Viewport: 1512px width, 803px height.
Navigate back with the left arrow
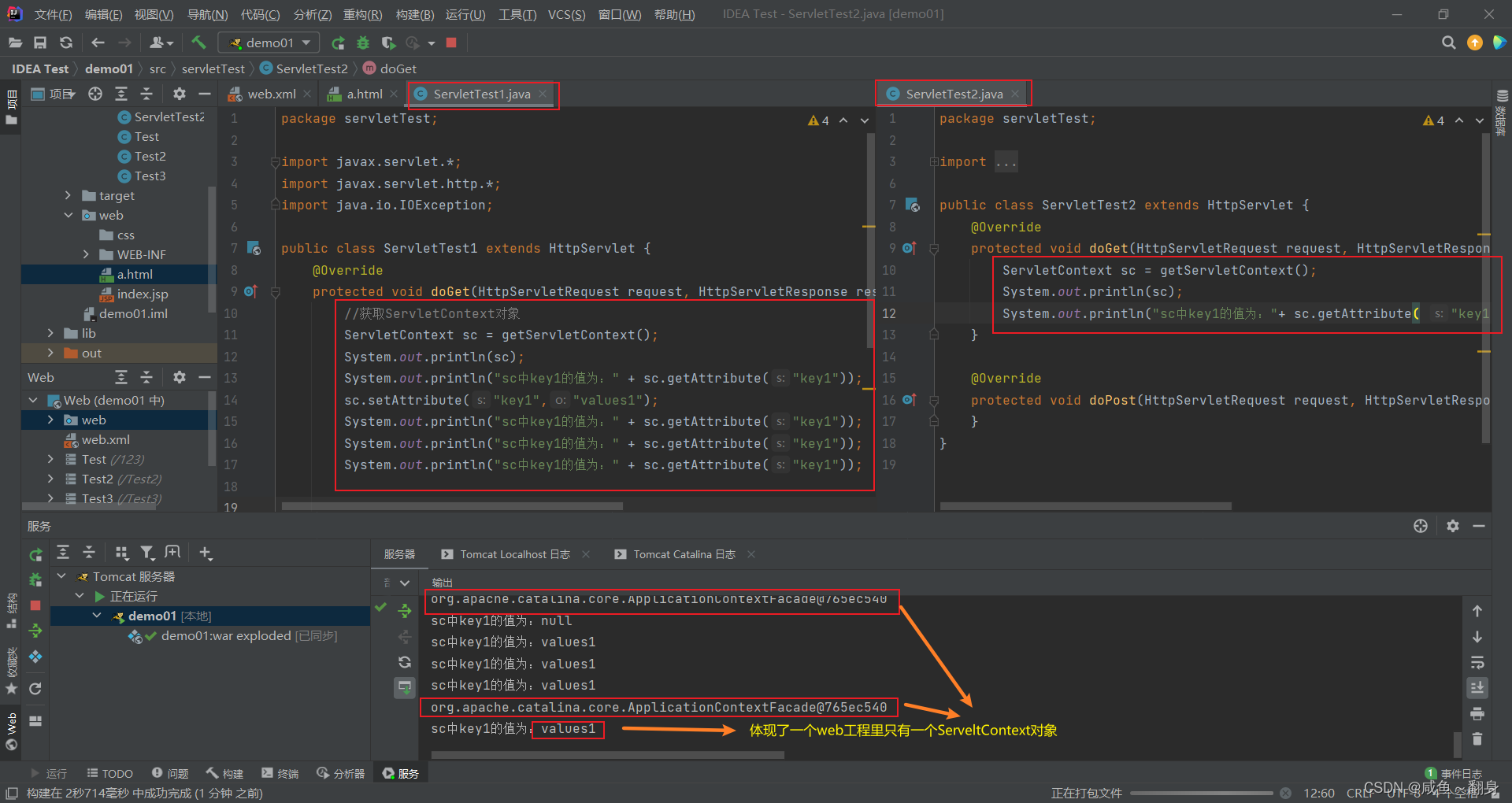click(x=98, y=43)
